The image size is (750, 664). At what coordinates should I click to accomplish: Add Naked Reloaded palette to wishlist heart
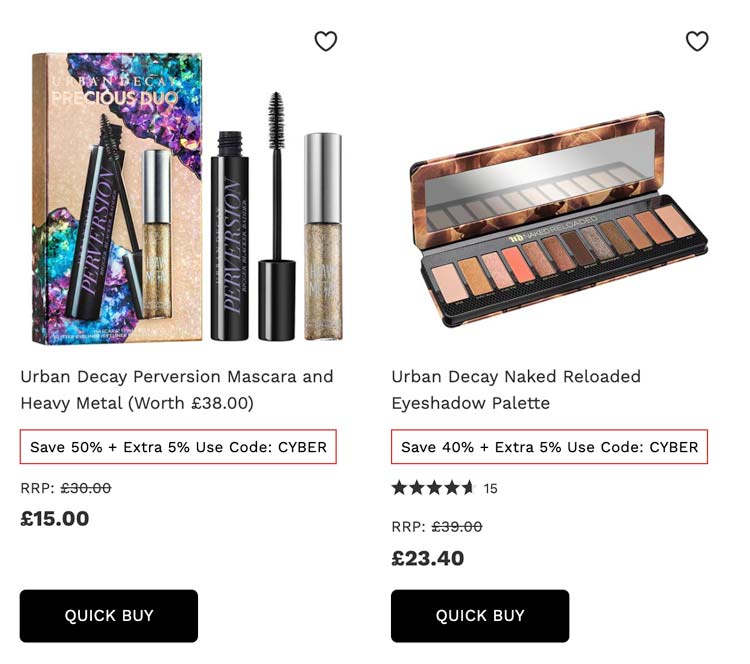click(697, 41)
